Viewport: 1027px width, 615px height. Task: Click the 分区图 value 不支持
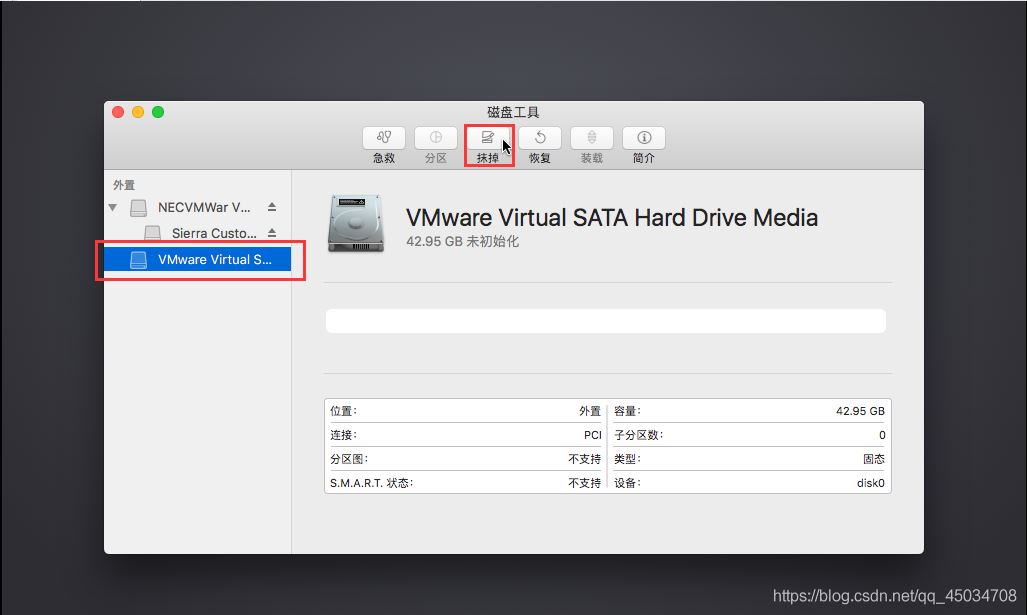click(584, 459)
